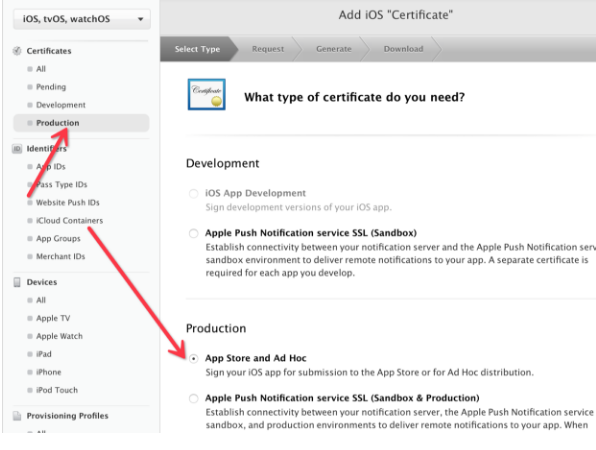Show Development certificates
Screen dimensions: 596x450
(x=61, y=105)
